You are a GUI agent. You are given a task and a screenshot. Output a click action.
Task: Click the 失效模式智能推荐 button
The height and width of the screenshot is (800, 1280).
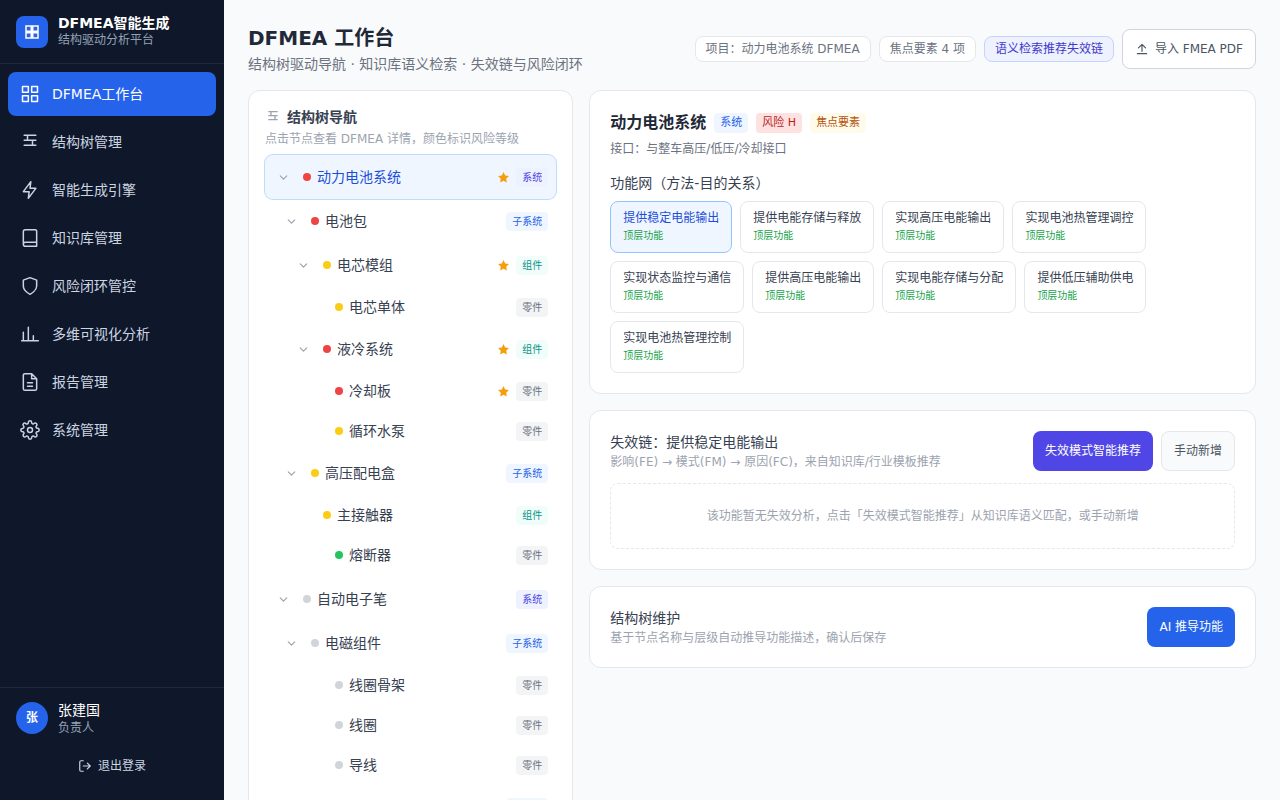pos(1093,451)
